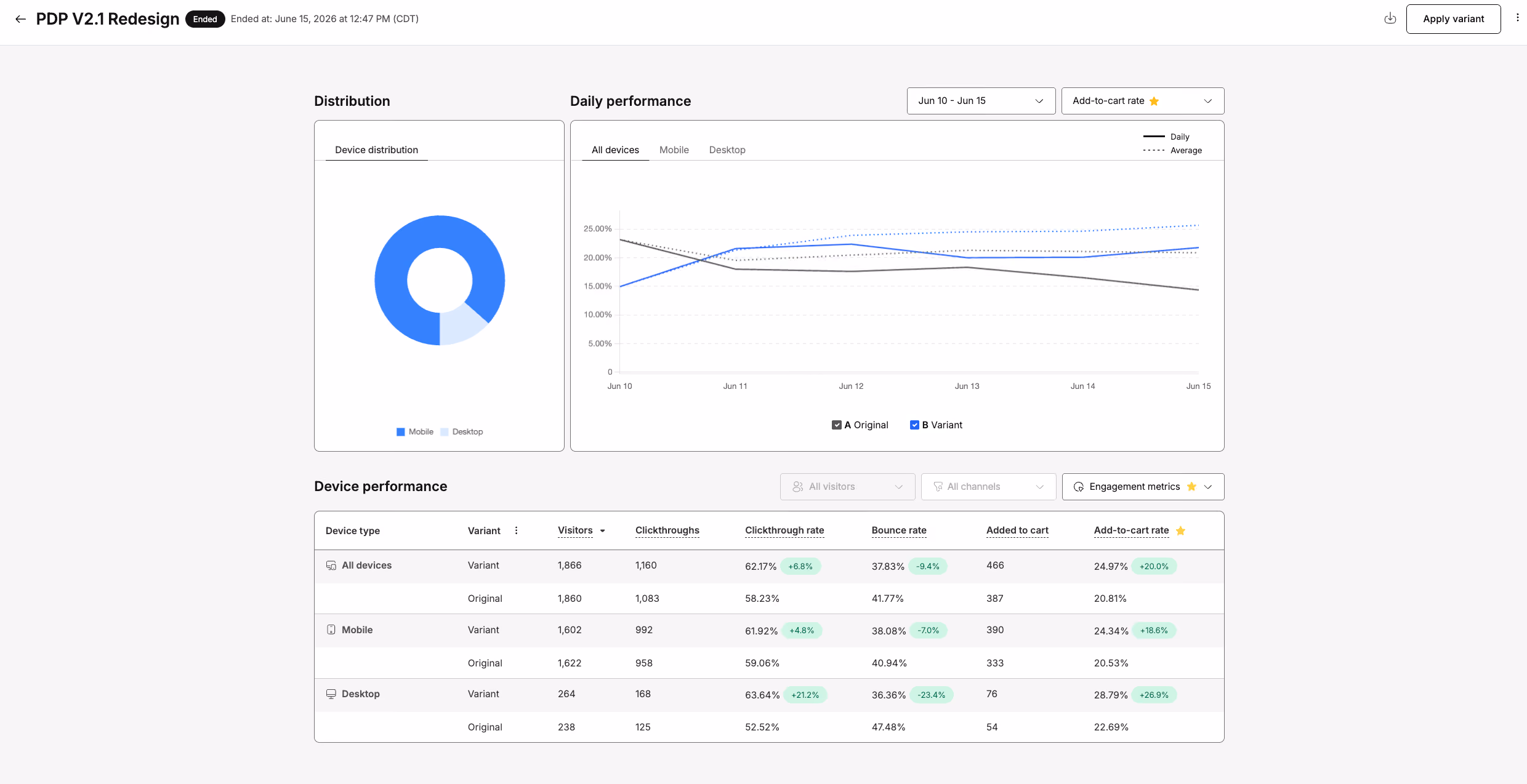Click the Desktop legend color swatch
Viewport: 1527px width, 784px height.
tap(445, 432)
